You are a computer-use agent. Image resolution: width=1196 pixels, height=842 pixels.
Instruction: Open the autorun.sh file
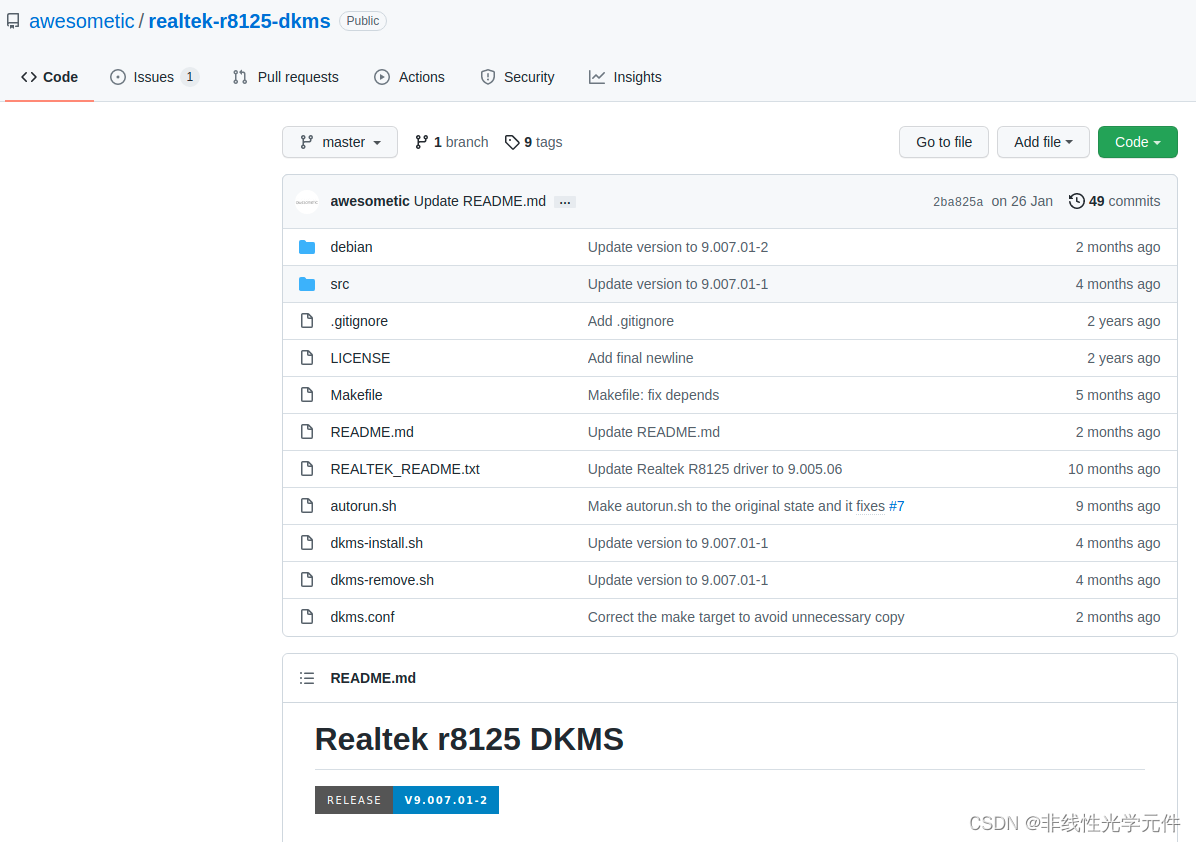coord(363,506)
